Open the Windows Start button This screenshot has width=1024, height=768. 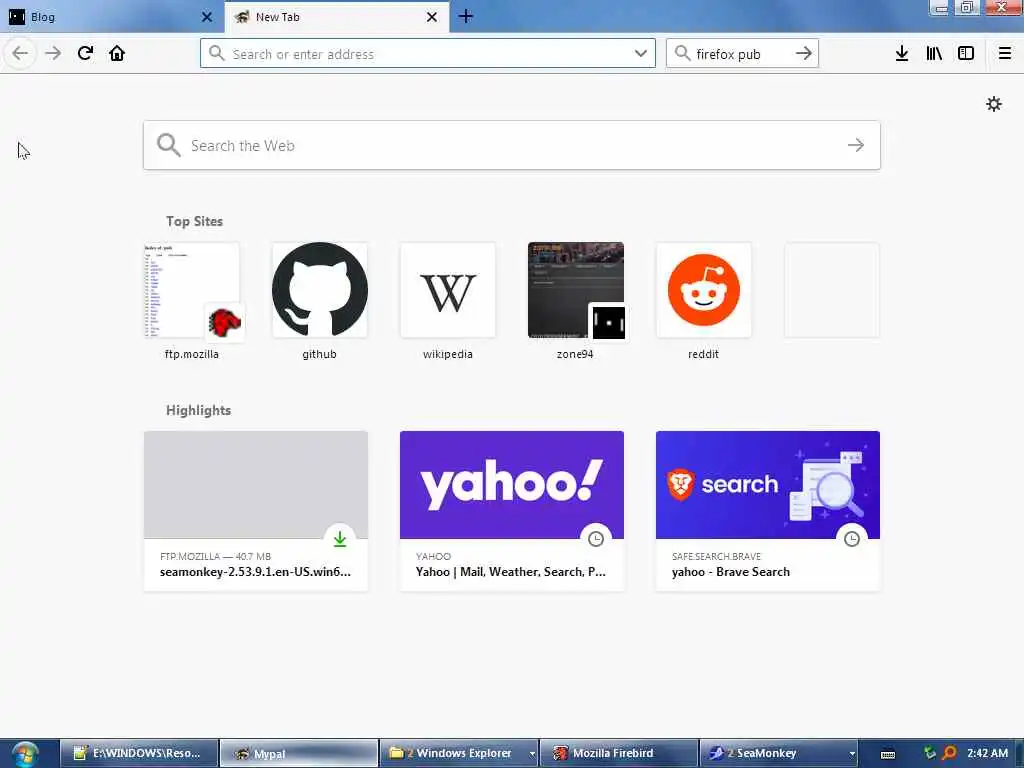25,754
